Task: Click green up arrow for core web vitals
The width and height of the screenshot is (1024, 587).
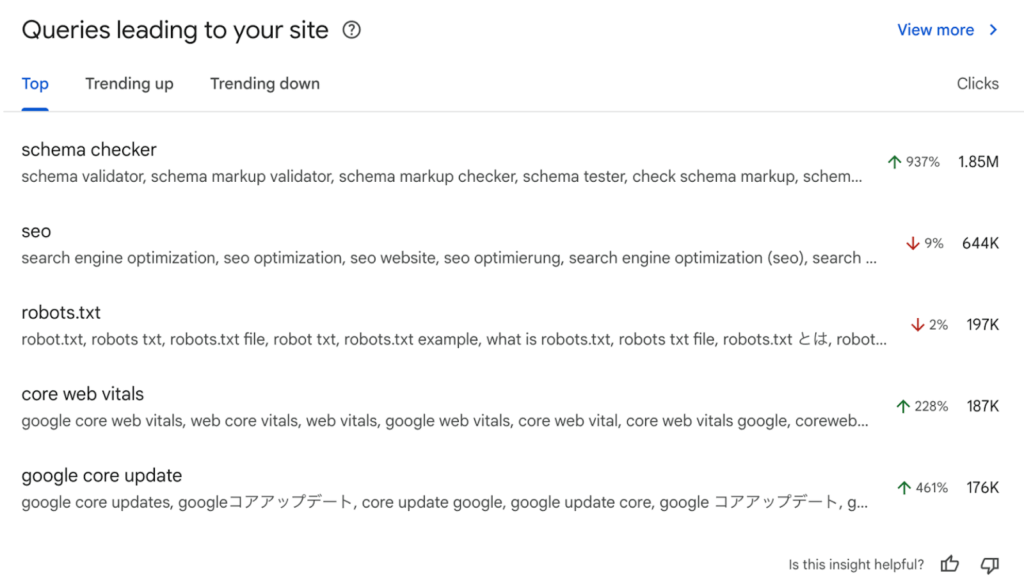Action: click(903, 406)
